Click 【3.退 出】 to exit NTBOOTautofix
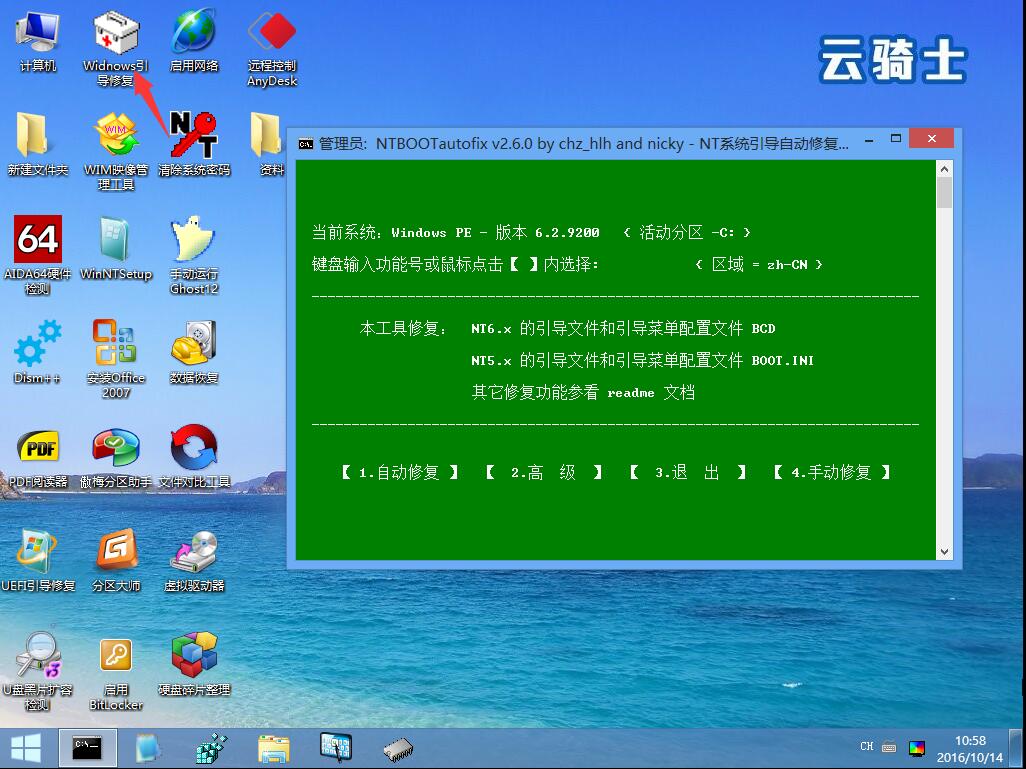The image size is (1026, 769). [x=687, y=472]
